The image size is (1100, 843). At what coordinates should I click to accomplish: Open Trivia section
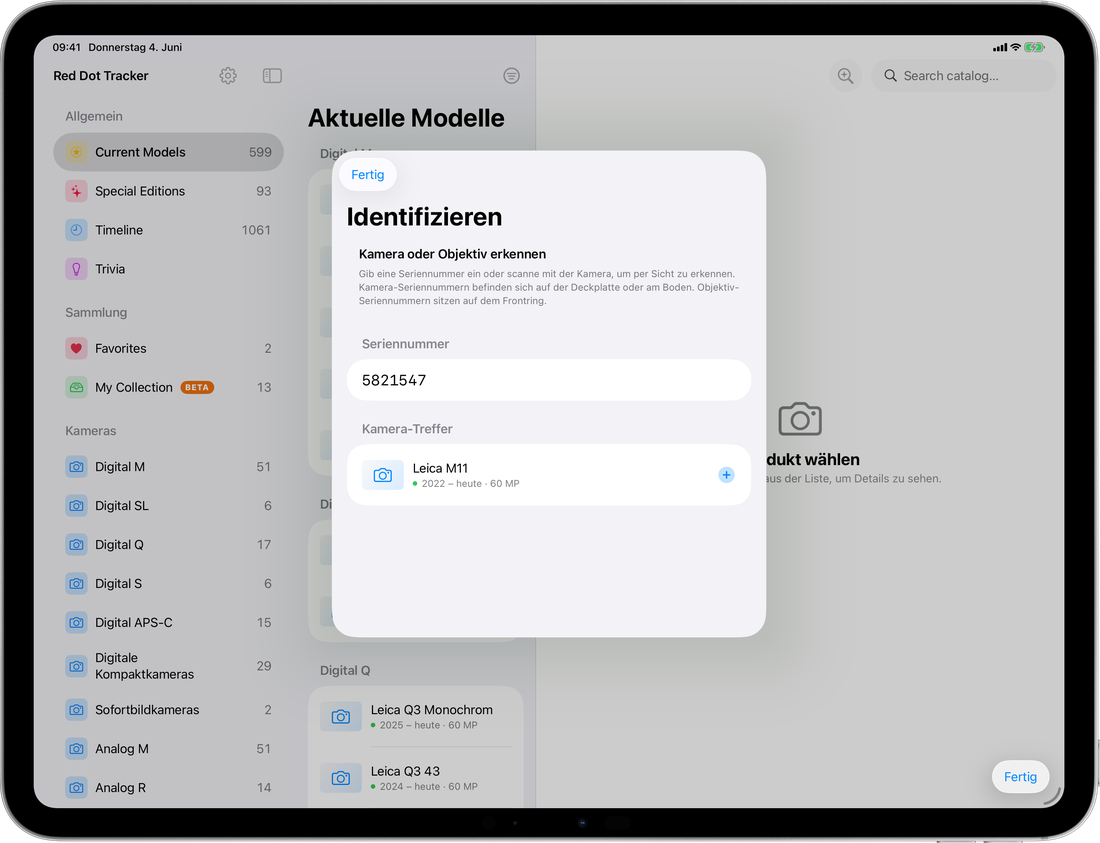click(168, 269)
